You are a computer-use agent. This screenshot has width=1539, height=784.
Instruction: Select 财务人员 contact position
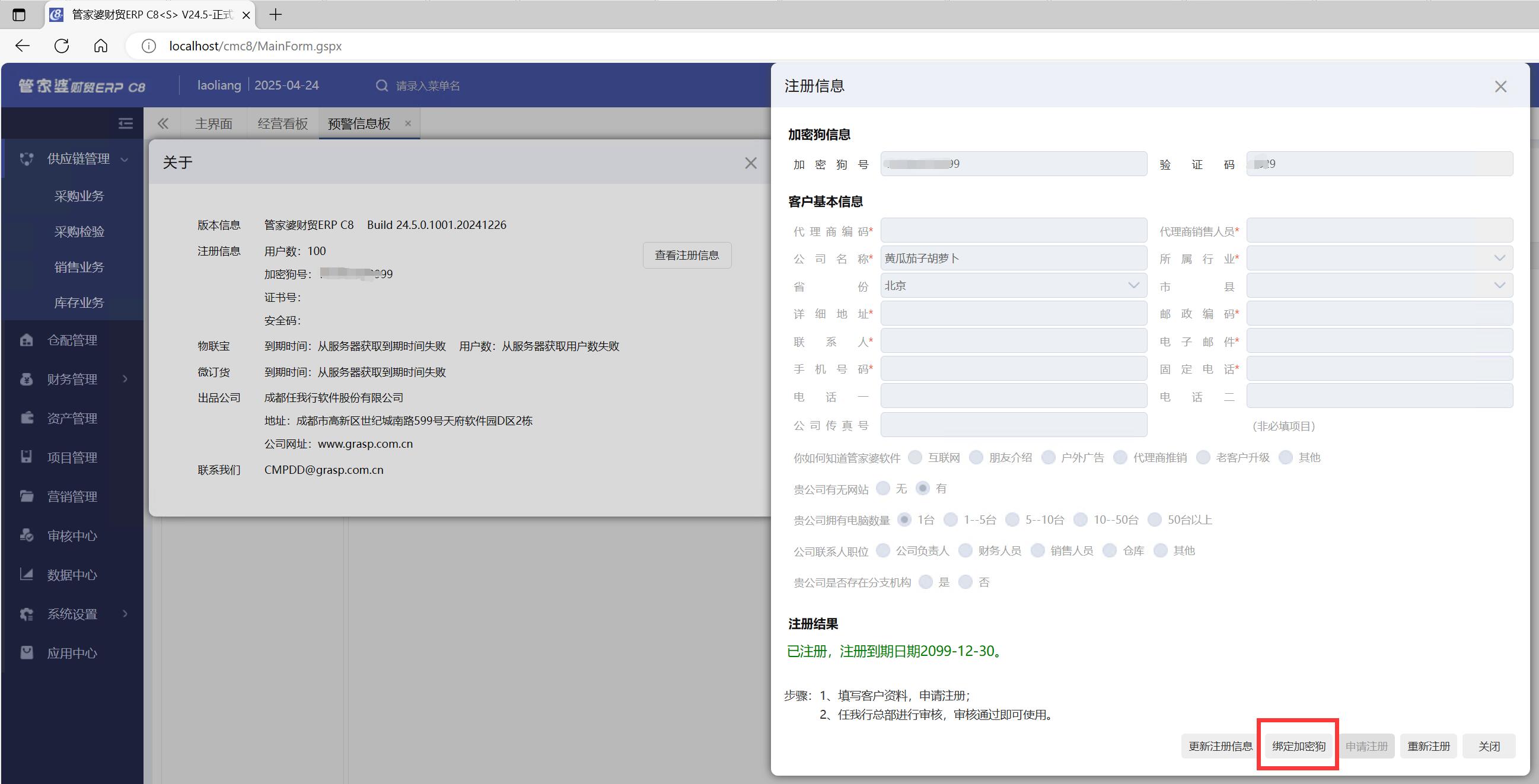966,551
